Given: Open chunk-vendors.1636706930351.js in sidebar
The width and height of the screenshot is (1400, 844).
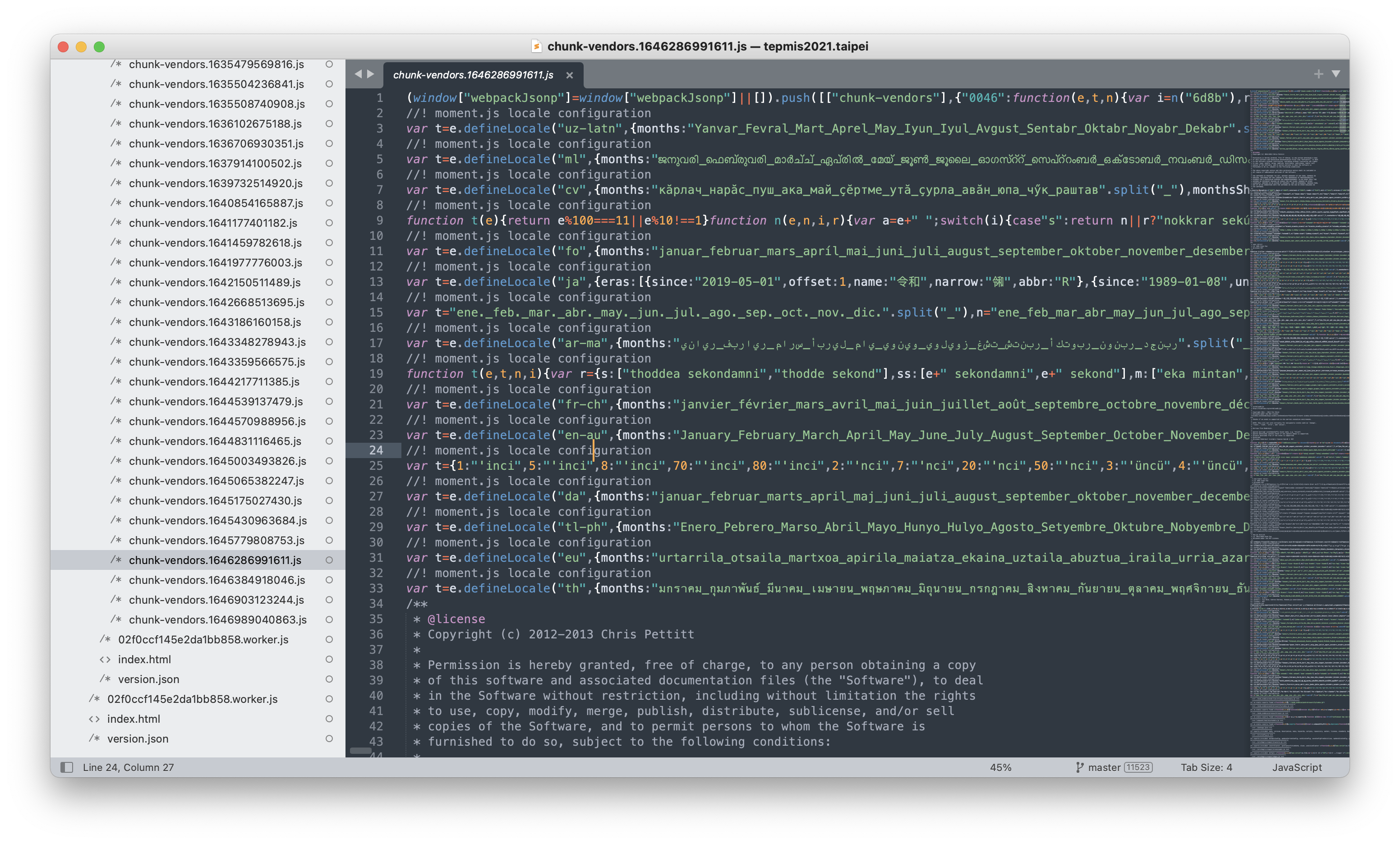Looking at the screenshot, I should click(x=216, y=144).
